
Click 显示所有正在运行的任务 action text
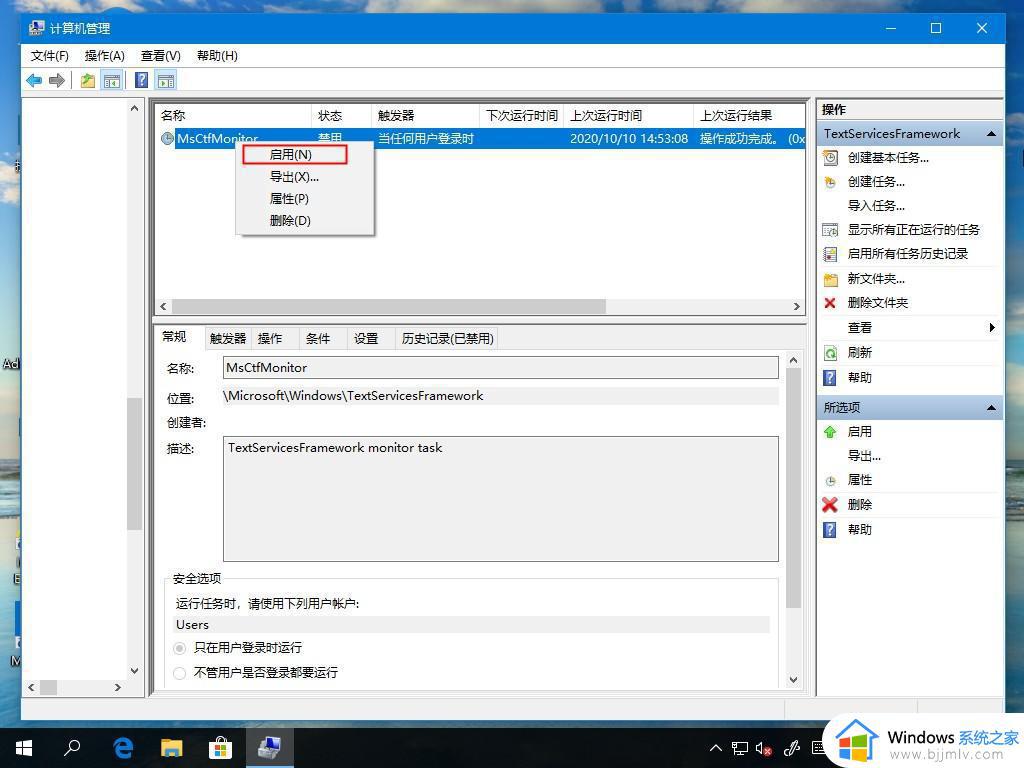pyautogui.click(x=914, y=230)
